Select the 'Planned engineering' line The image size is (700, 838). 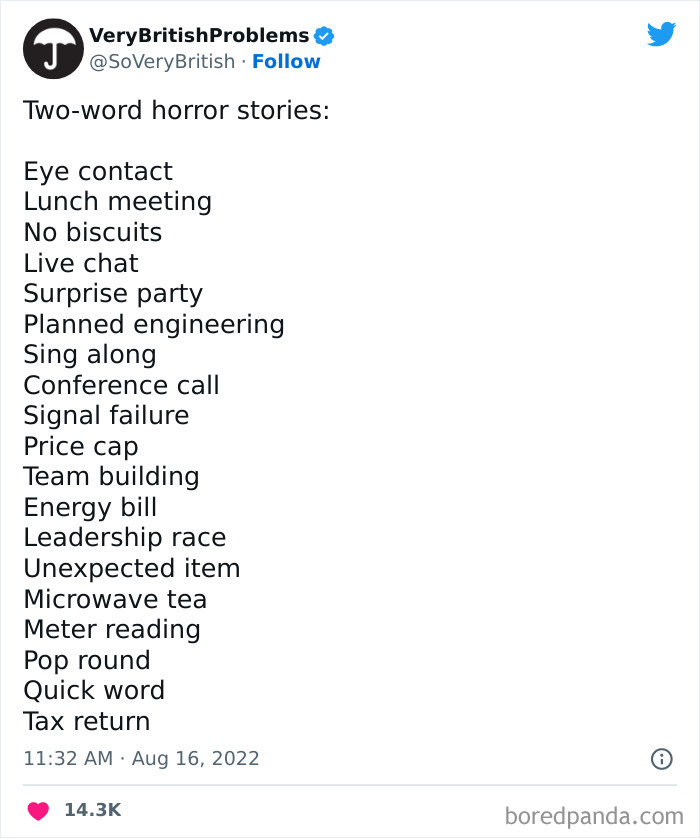[x=154, y=324]
